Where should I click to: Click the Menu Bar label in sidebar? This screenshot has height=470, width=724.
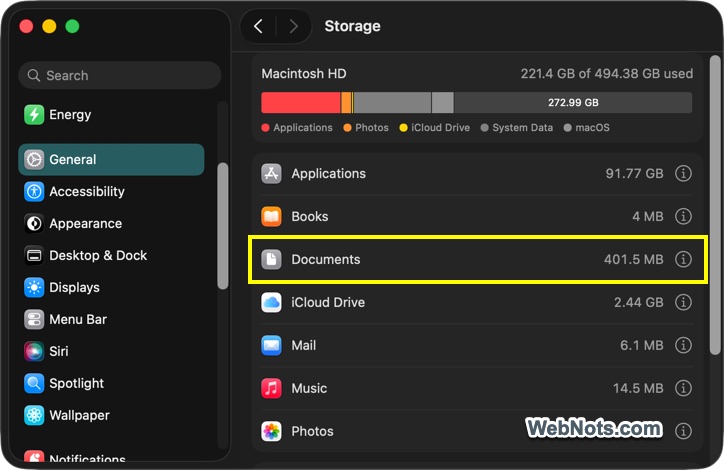point(78,319)
